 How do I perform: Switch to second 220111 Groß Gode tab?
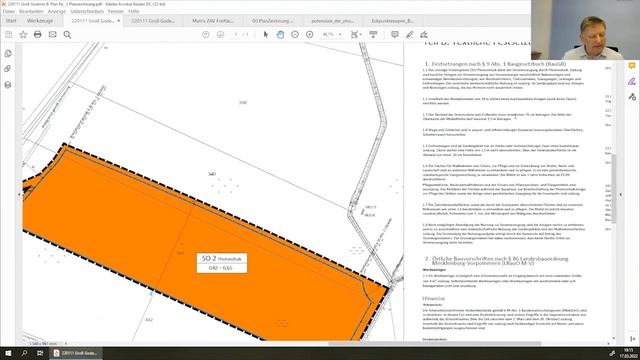tap(153, 21)
